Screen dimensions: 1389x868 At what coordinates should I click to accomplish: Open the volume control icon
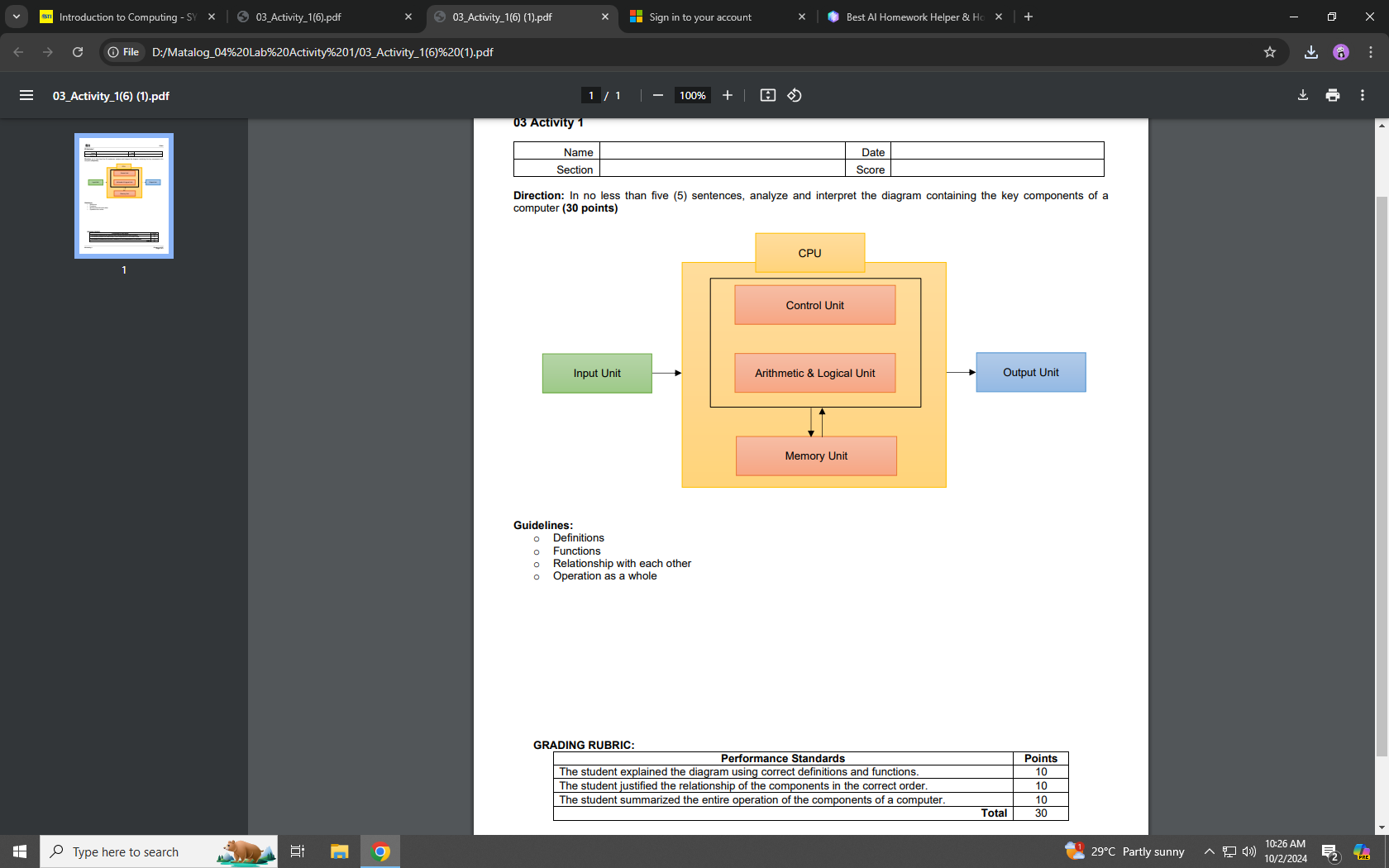1249,851
